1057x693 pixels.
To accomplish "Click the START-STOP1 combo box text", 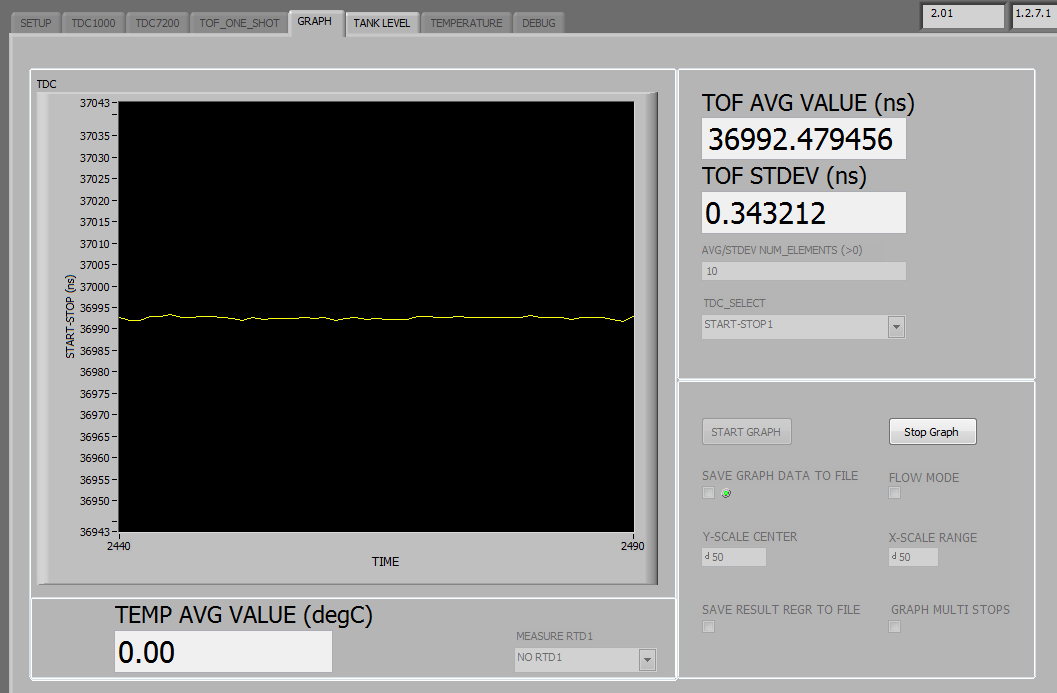I will [739, 324].
